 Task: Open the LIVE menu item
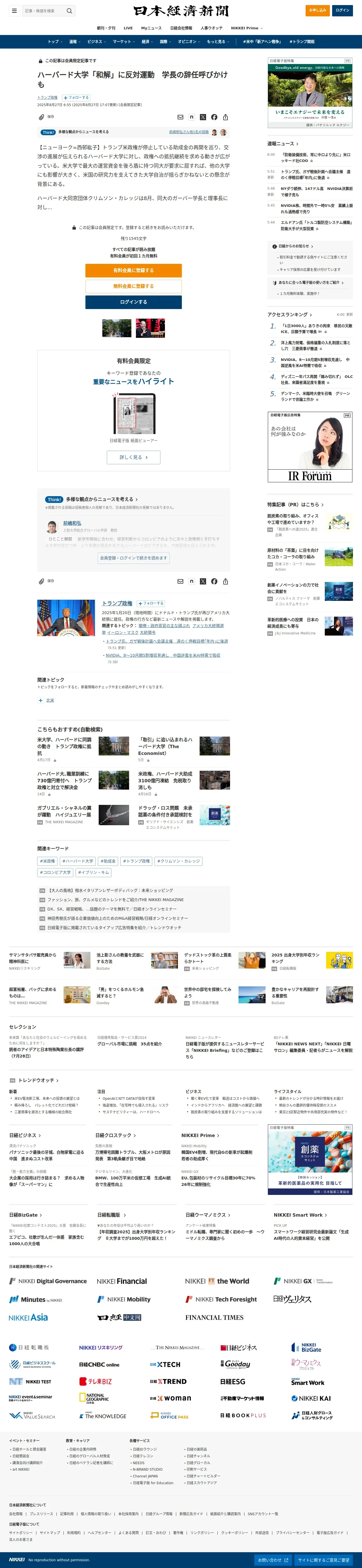click(x=128, y=28)
